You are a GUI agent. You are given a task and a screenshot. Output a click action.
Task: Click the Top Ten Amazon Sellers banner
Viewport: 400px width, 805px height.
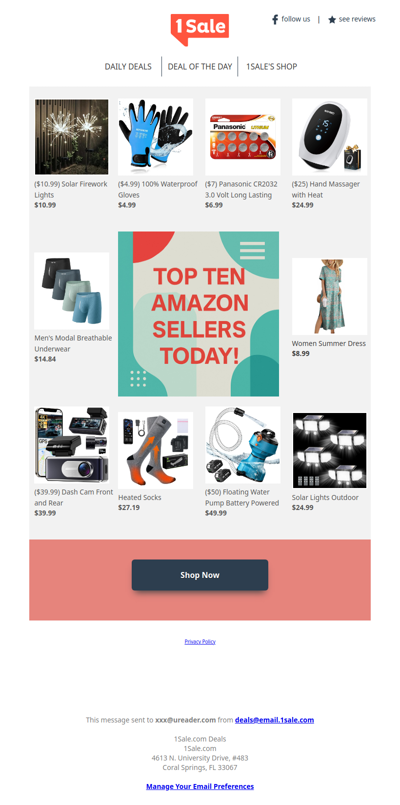click(199, 314)
